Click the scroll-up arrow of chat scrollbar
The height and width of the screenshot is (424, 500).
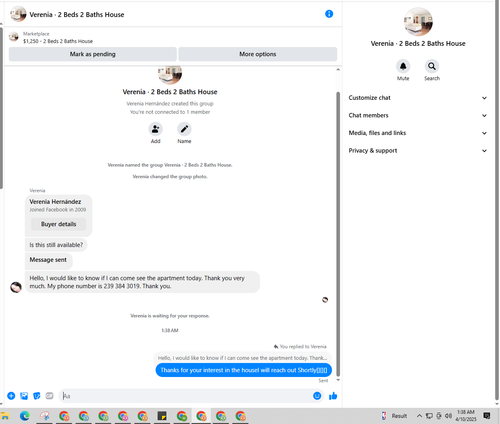(338, 70)
